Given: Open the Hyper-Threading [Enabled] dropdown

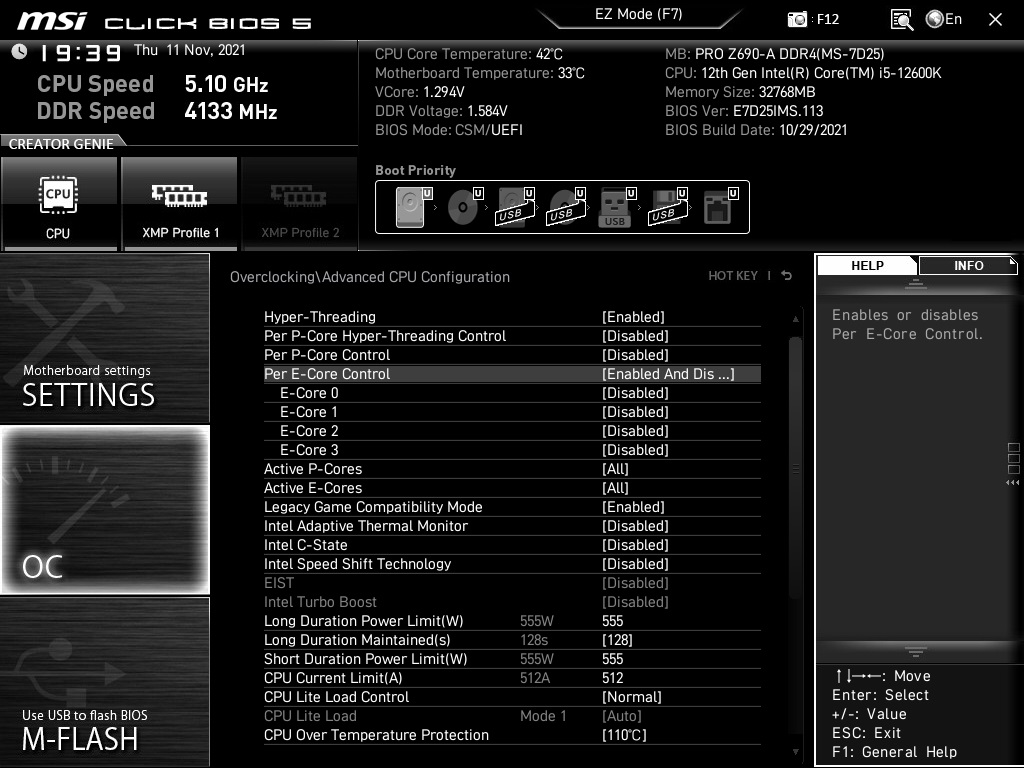Looking at the screenshot, I should pyautogui.click(x=633, y=317).
